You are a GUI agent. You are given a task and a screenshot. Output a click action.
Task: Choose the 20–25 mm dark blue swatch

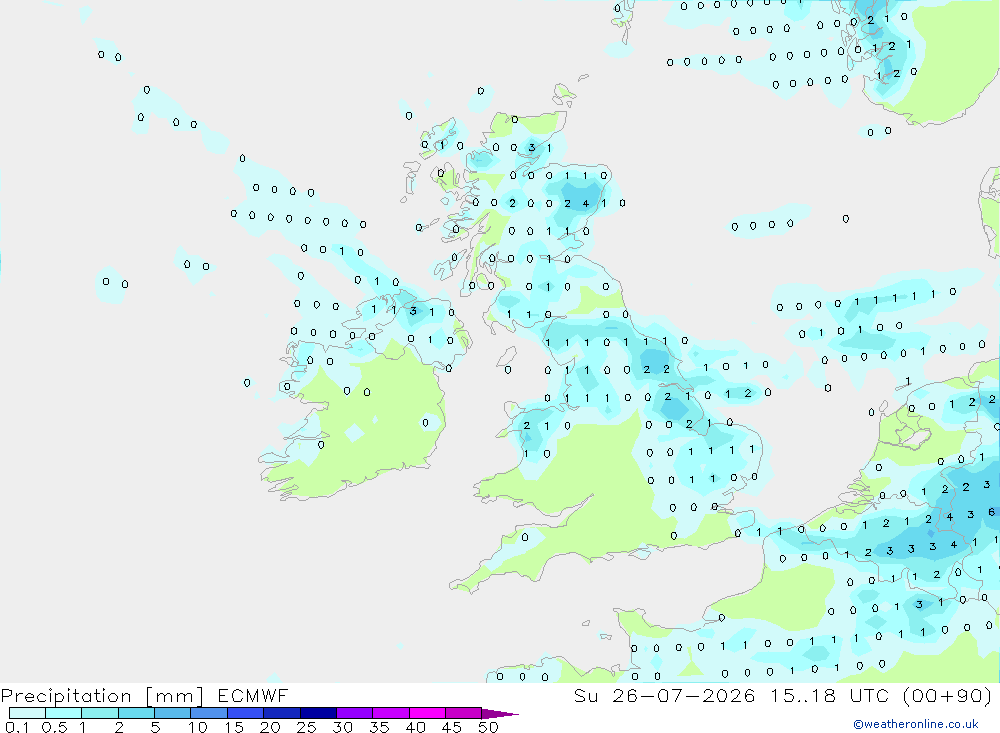pyautogui.click(x=281, y=713)
